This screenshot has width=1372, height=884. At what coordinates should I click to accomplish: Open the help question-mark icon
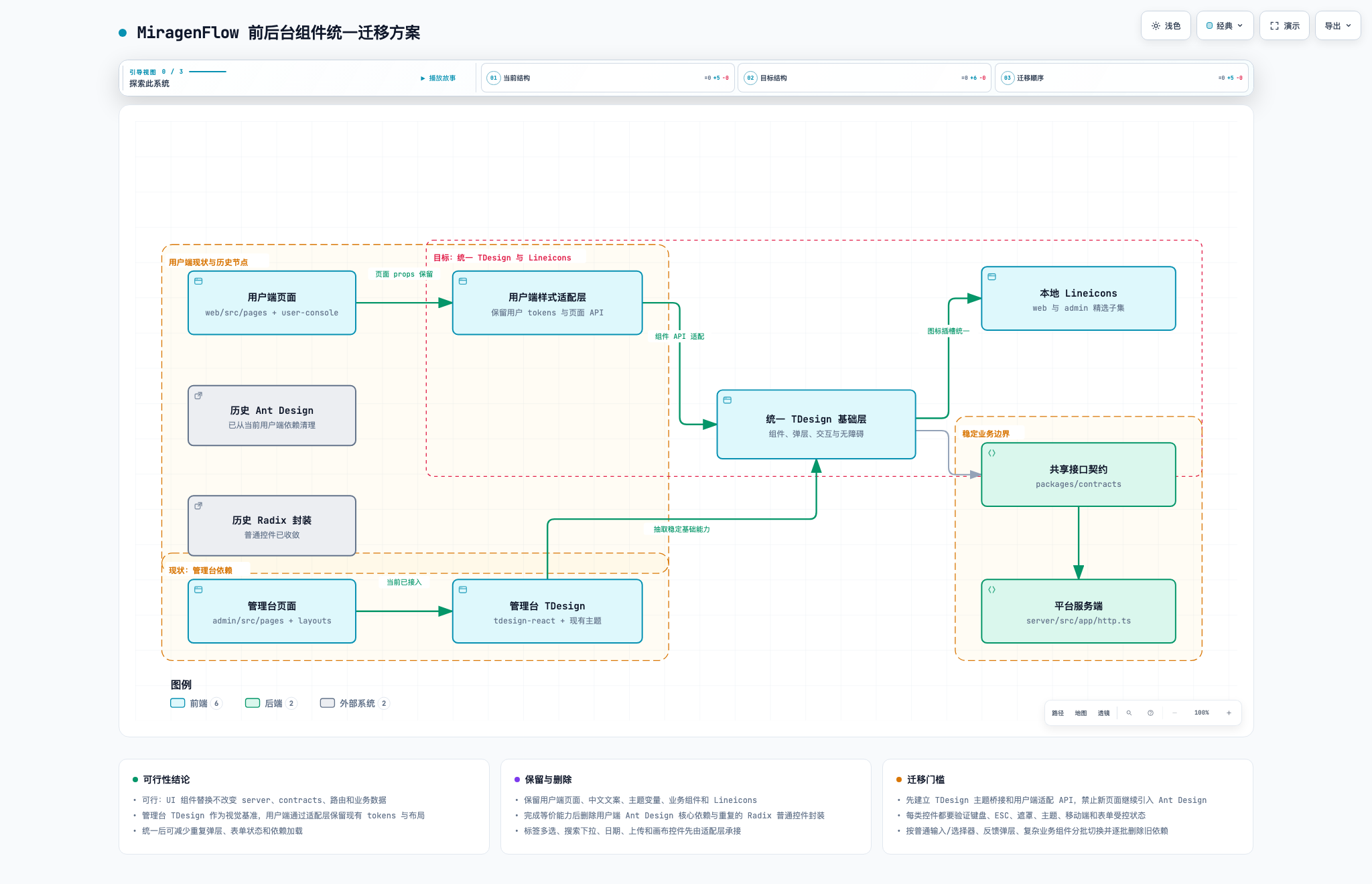click(x=1150, y=713)
